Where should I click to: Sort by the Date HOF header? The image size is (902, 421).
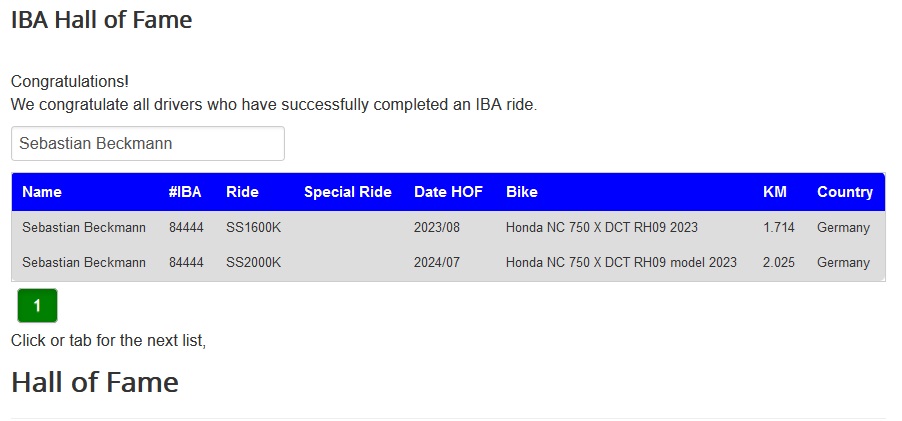[448, 192]
